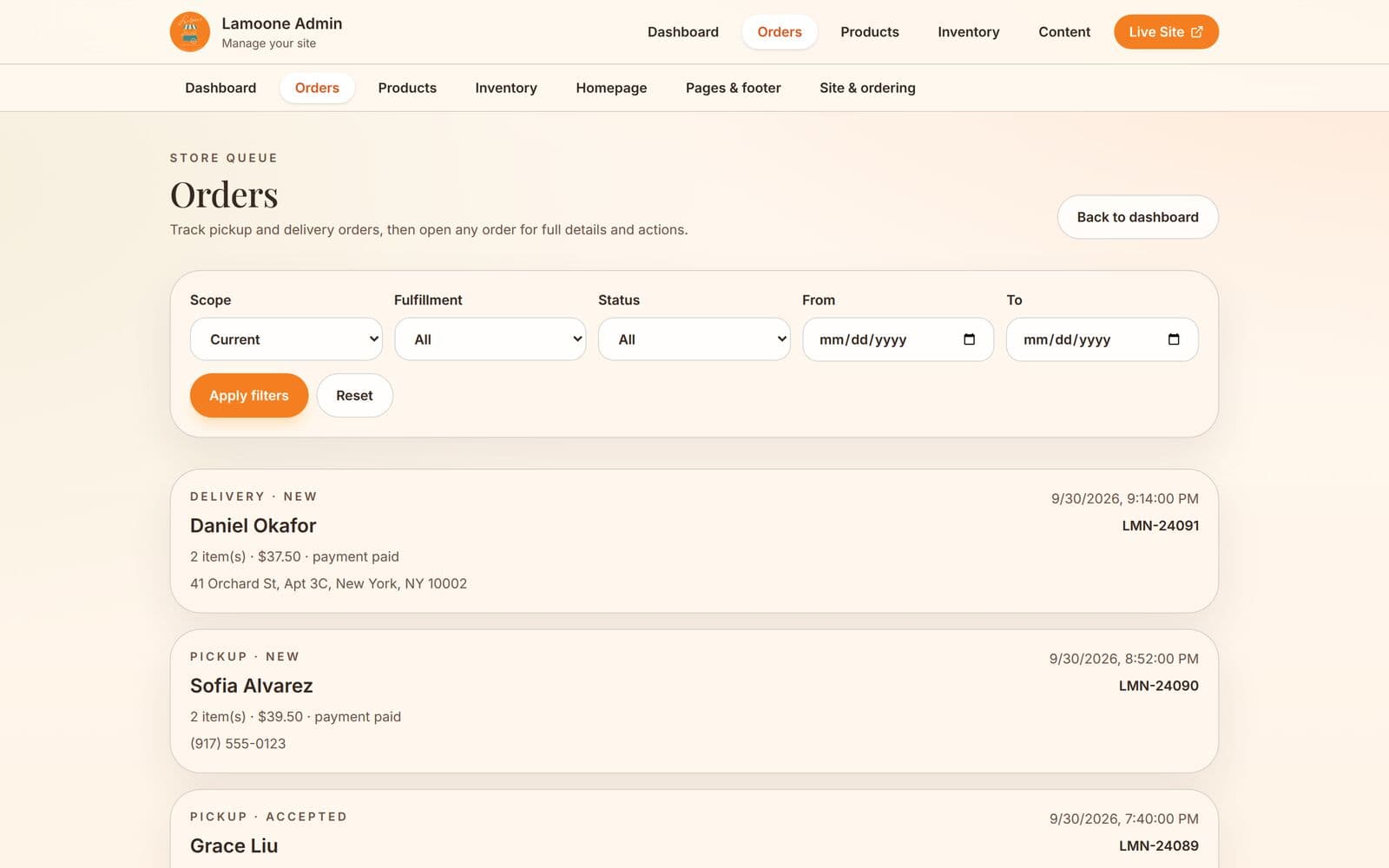Open Sofia Alvarez's pickup order card
Viewport: 1389px width, 868px height.
(694, 701)
